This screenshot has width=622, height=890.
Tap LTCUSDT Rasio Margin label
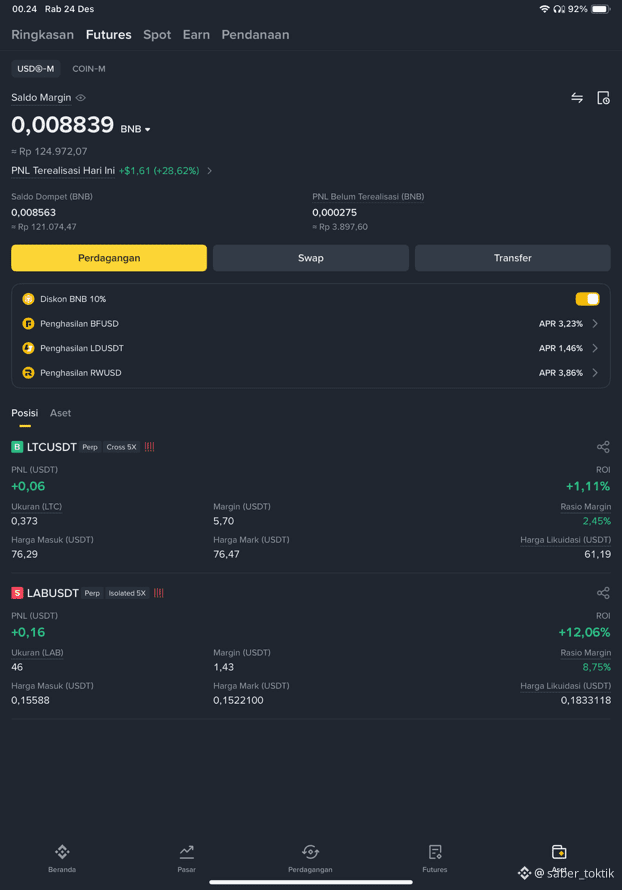tap(586, 507)
